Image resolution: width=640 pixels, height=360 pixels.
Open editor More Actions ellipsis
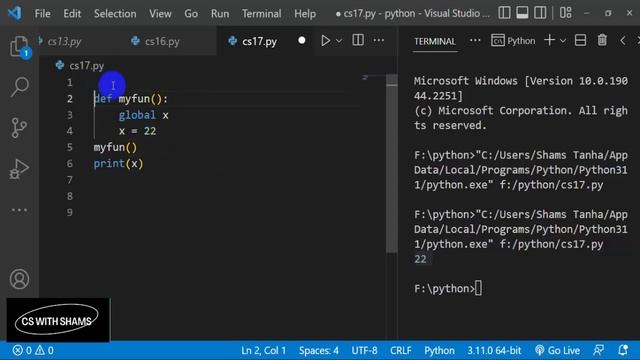(x=379, y=40)
